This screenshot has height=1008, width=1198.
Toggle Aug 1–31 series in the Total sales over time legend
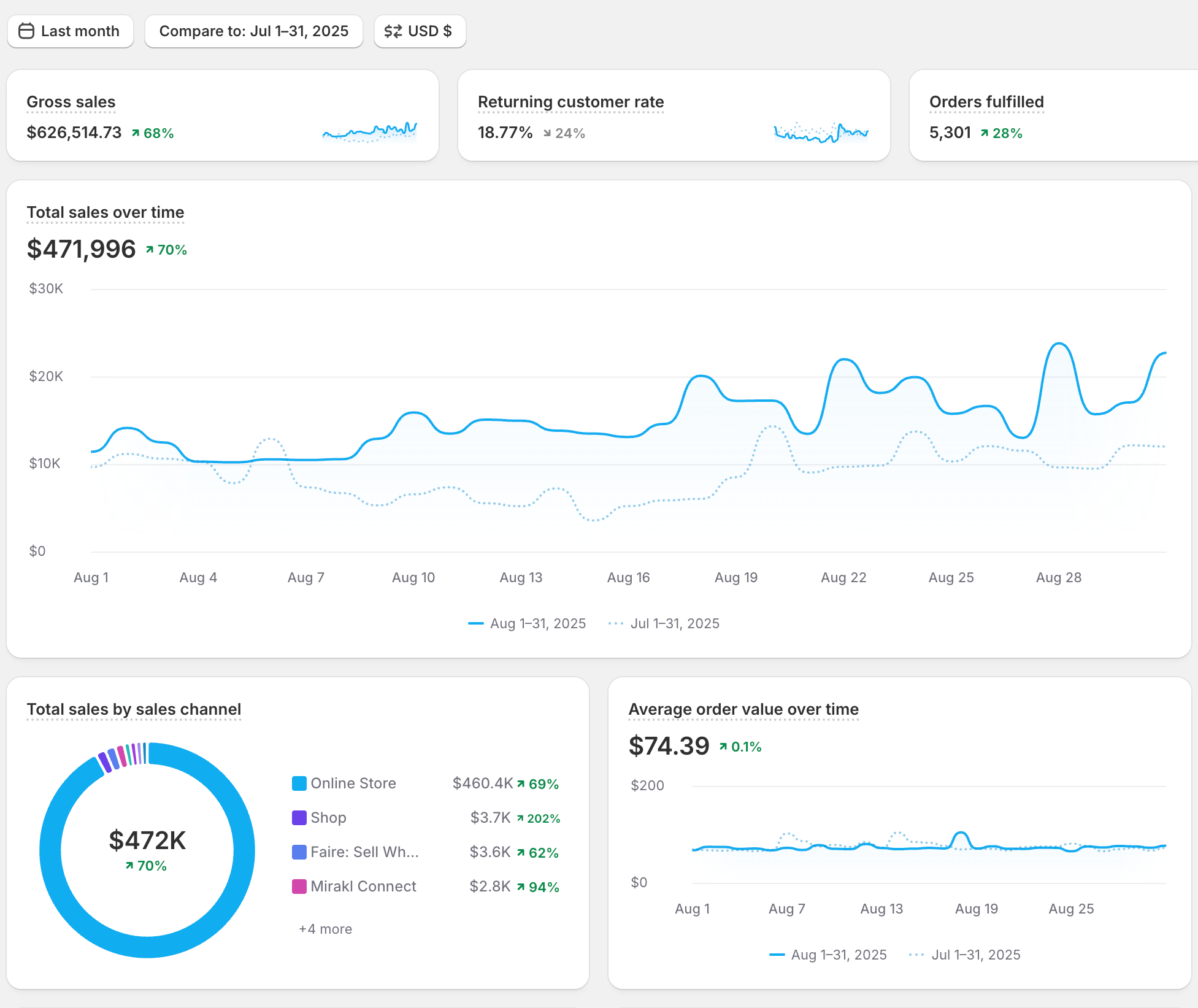[527, 623]
